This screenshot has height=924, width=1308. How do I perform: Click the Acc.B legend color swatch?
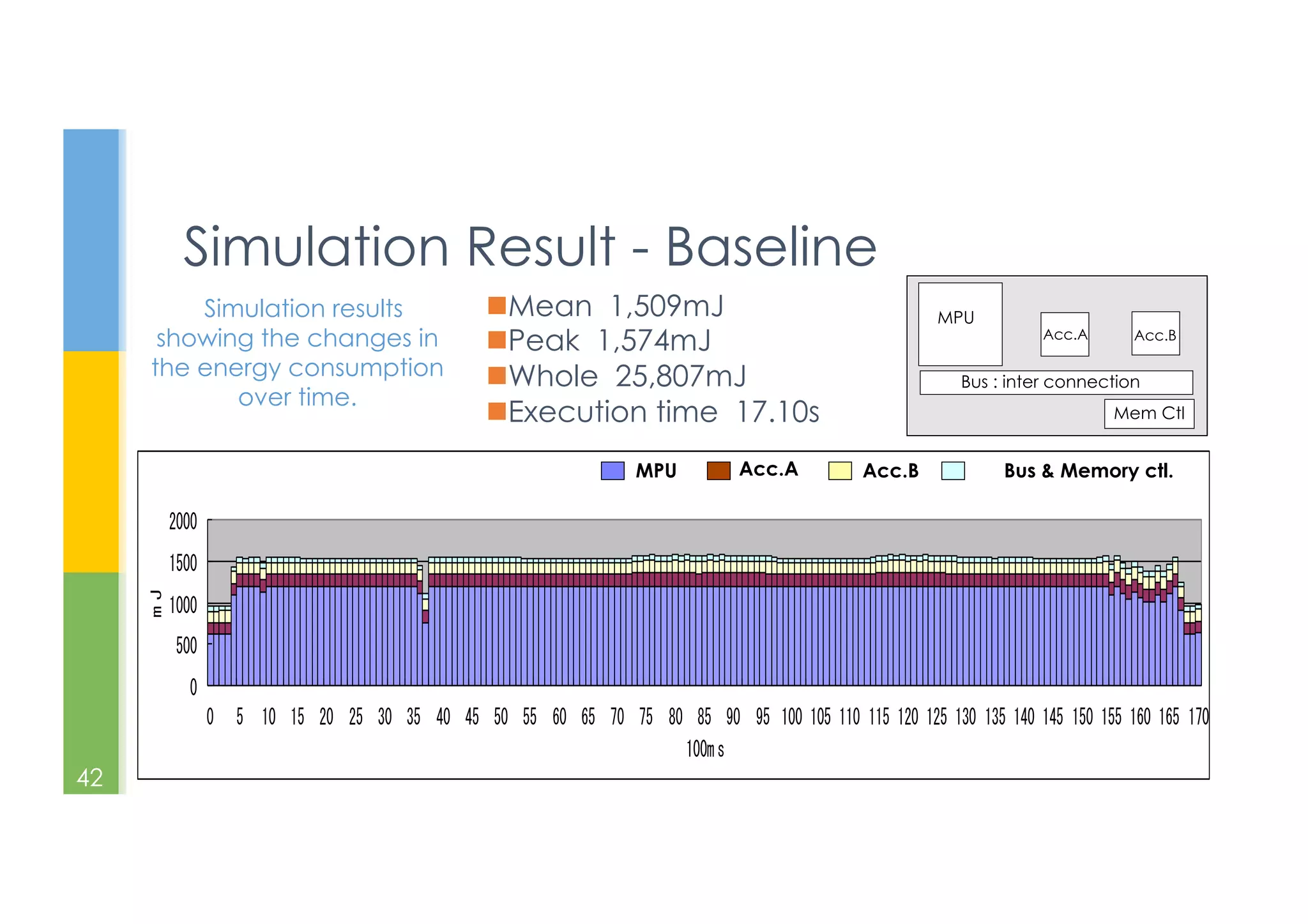click(839, 471)
